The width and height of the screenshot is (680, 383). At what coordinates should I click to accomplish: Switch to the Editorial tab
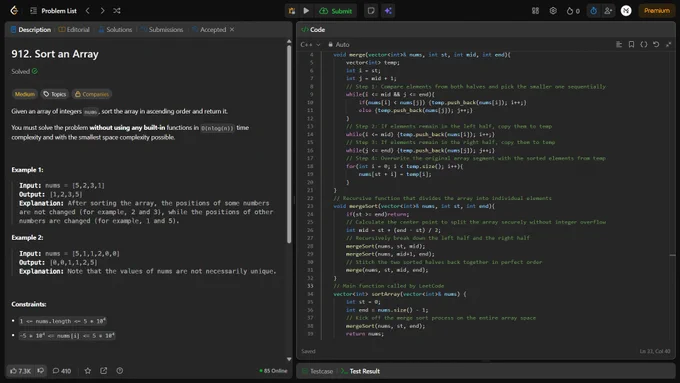[x=74, y=29]
